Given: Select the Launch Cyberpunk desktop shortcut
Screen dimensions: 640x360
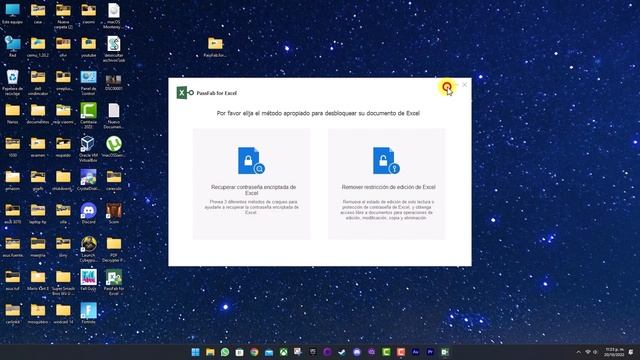Looking at the screenshot, I should tap(89, 249).
